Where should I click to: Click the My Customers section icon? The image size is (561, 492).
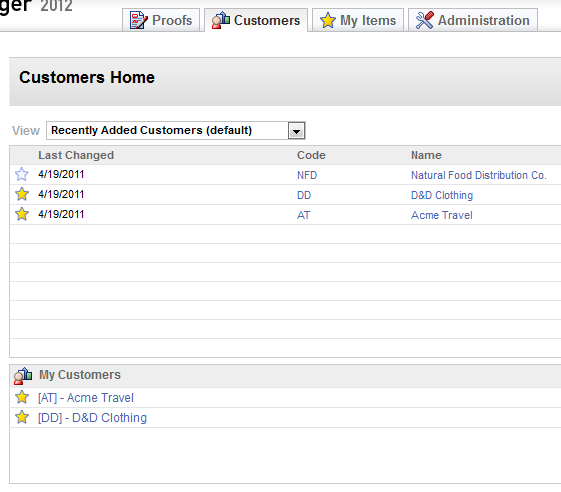click(23, 375)
